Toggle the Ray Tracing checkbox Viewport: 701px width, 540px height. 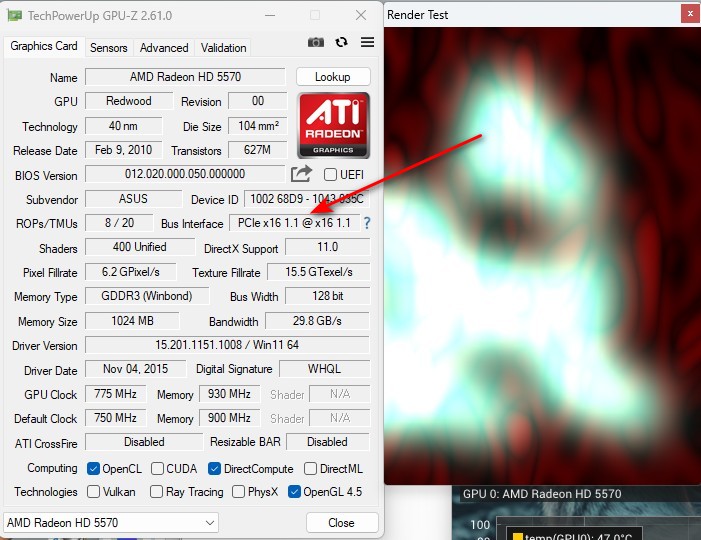tap(156, 492)
